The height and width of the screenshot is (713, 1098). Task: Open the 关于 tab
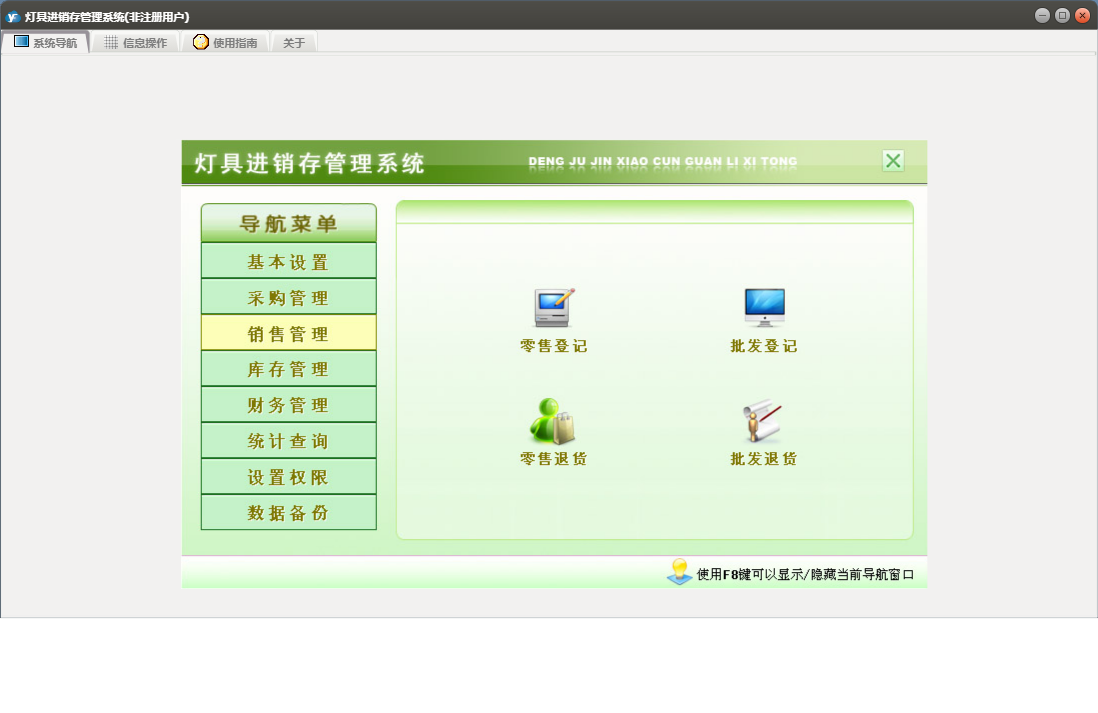click(294, 43)
